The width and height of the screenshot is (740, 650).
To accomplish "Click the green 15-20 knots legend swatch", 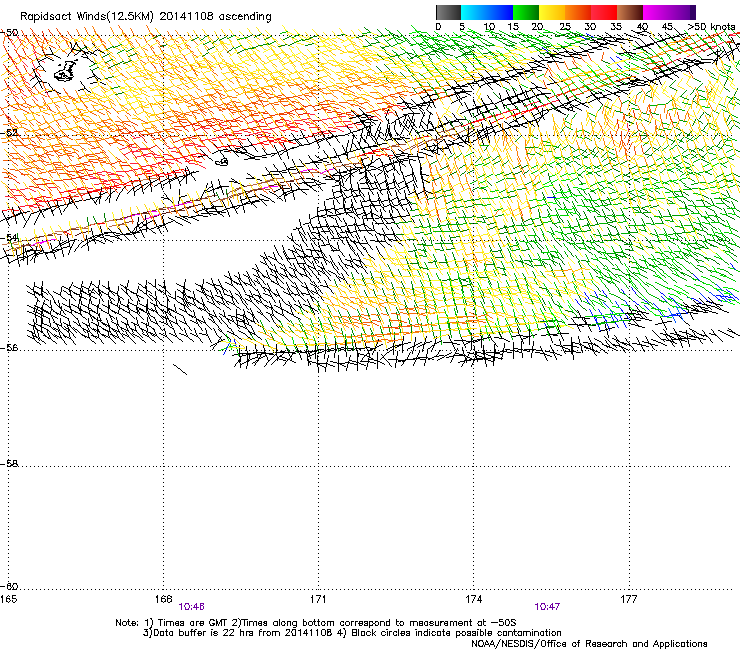I will coord(526,12).
